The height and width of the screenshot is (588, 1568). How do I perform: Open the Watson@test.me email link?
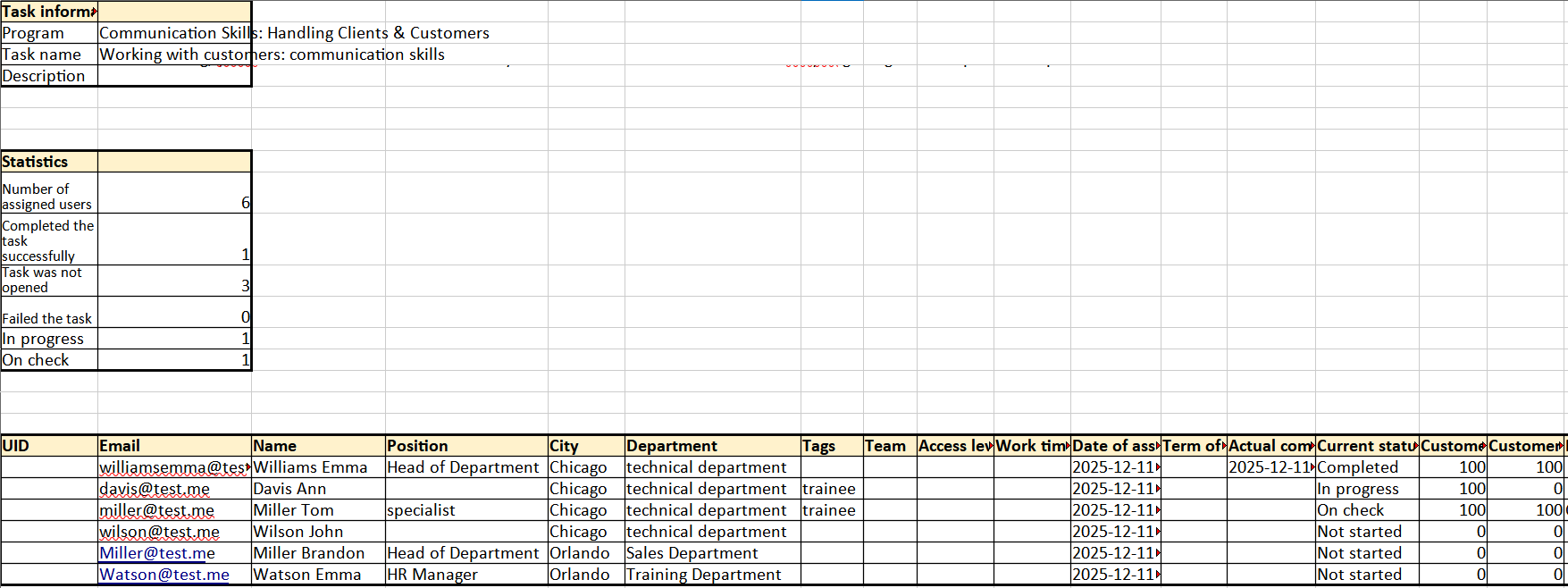click(164, 575)
